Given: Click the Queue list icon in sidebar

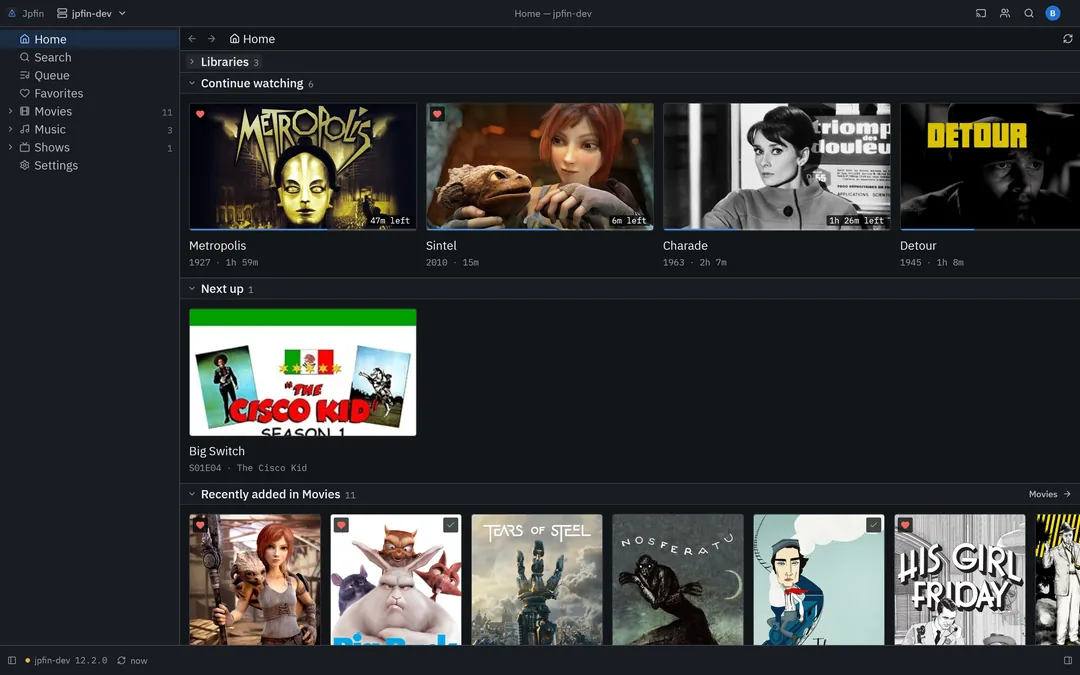Looking at the screenshot, I should (25, 75).
